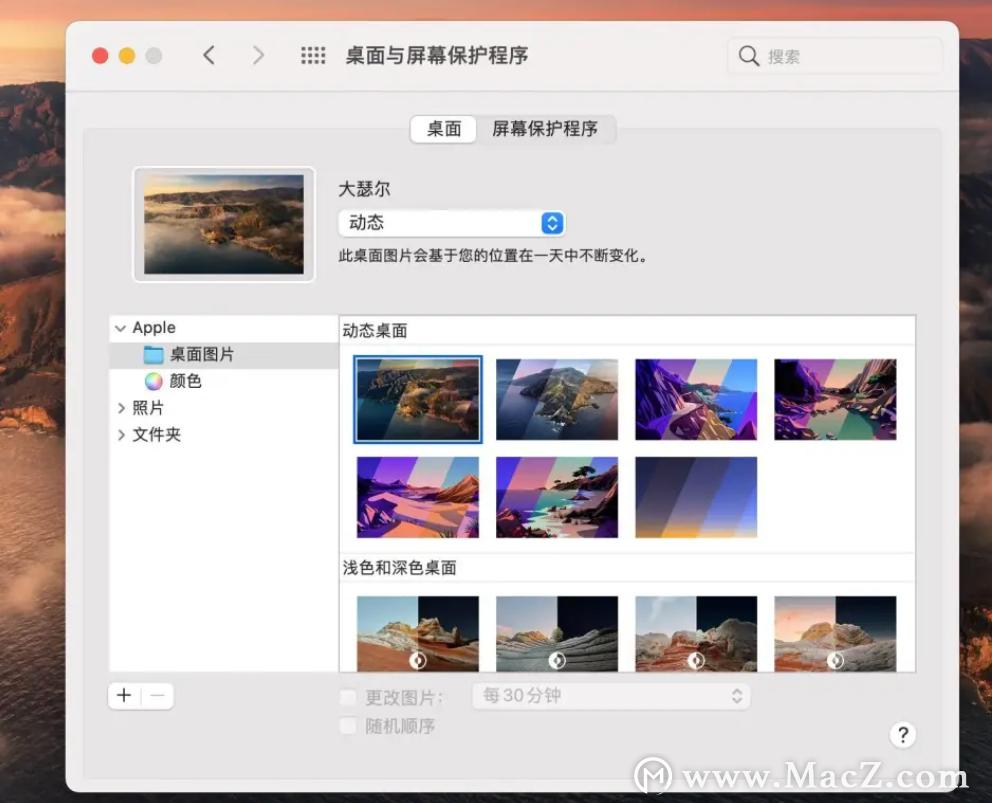Click the magnifier icon in the search field
The height and width of the screenshot is (803, 992).
[749, 56]
